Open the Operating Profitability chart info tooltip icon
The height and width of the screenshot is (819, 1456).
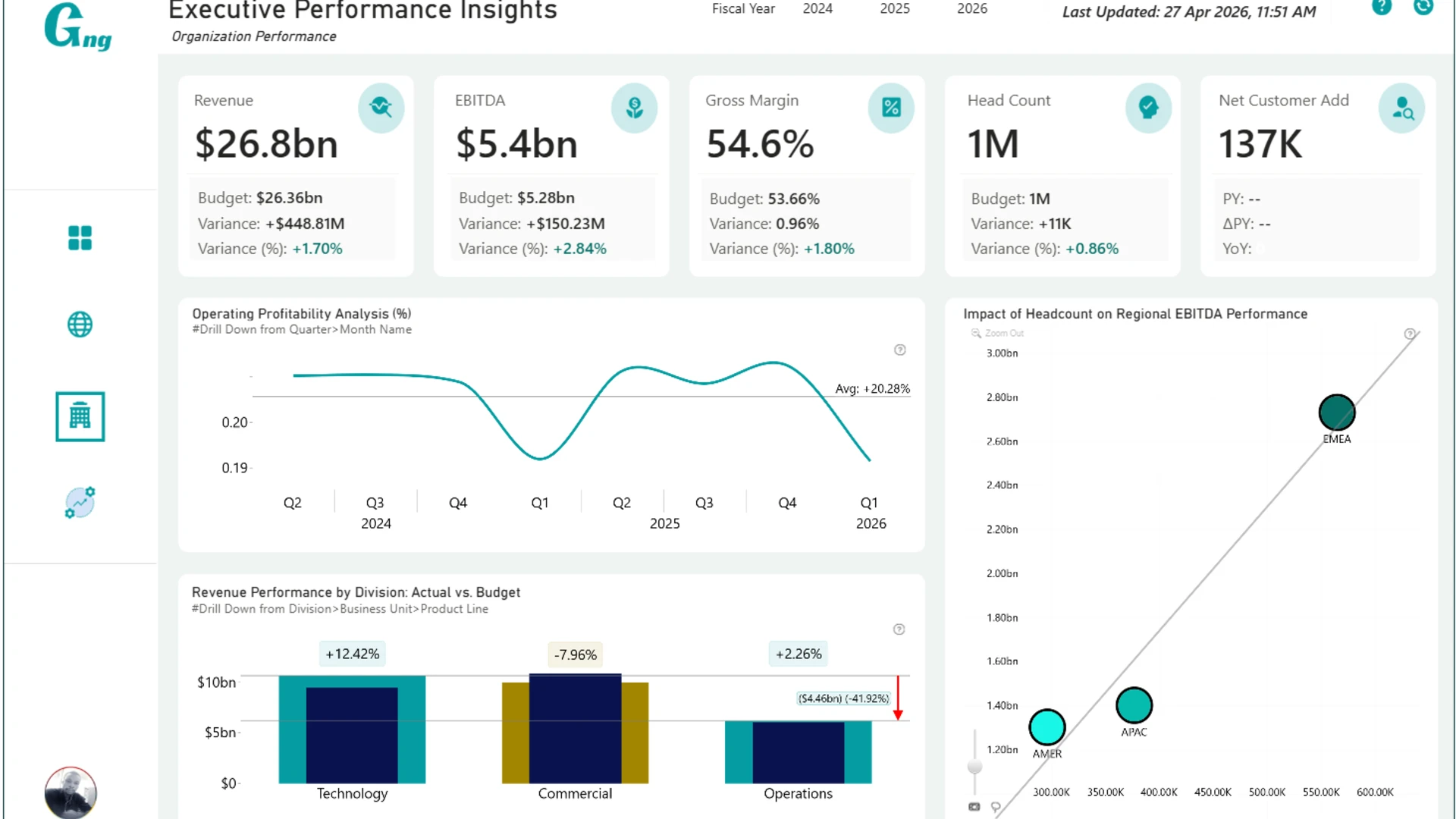pos(900,350)
